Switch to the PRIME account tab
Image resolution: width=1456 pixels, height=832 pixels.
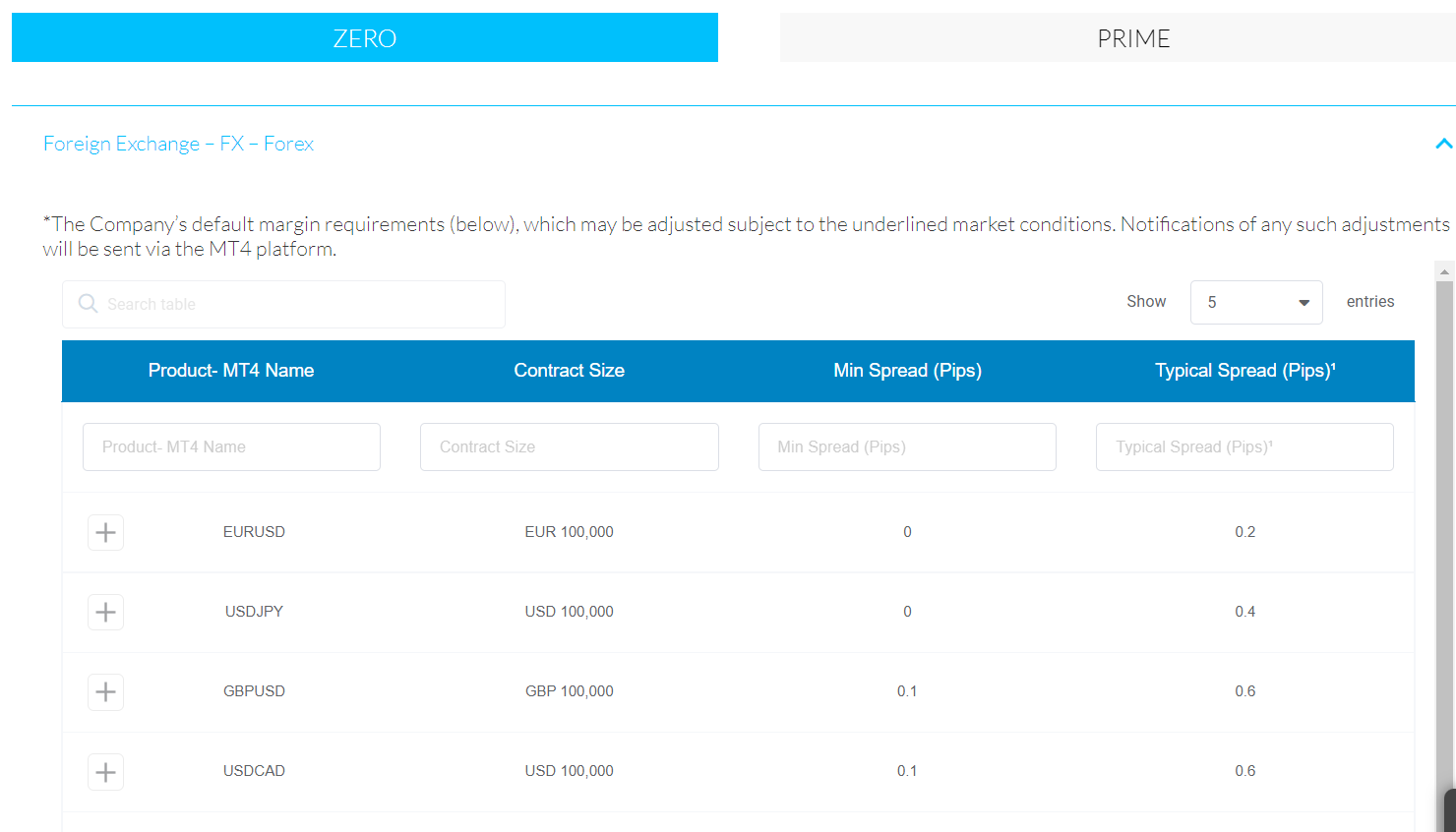pos(1132,38)
